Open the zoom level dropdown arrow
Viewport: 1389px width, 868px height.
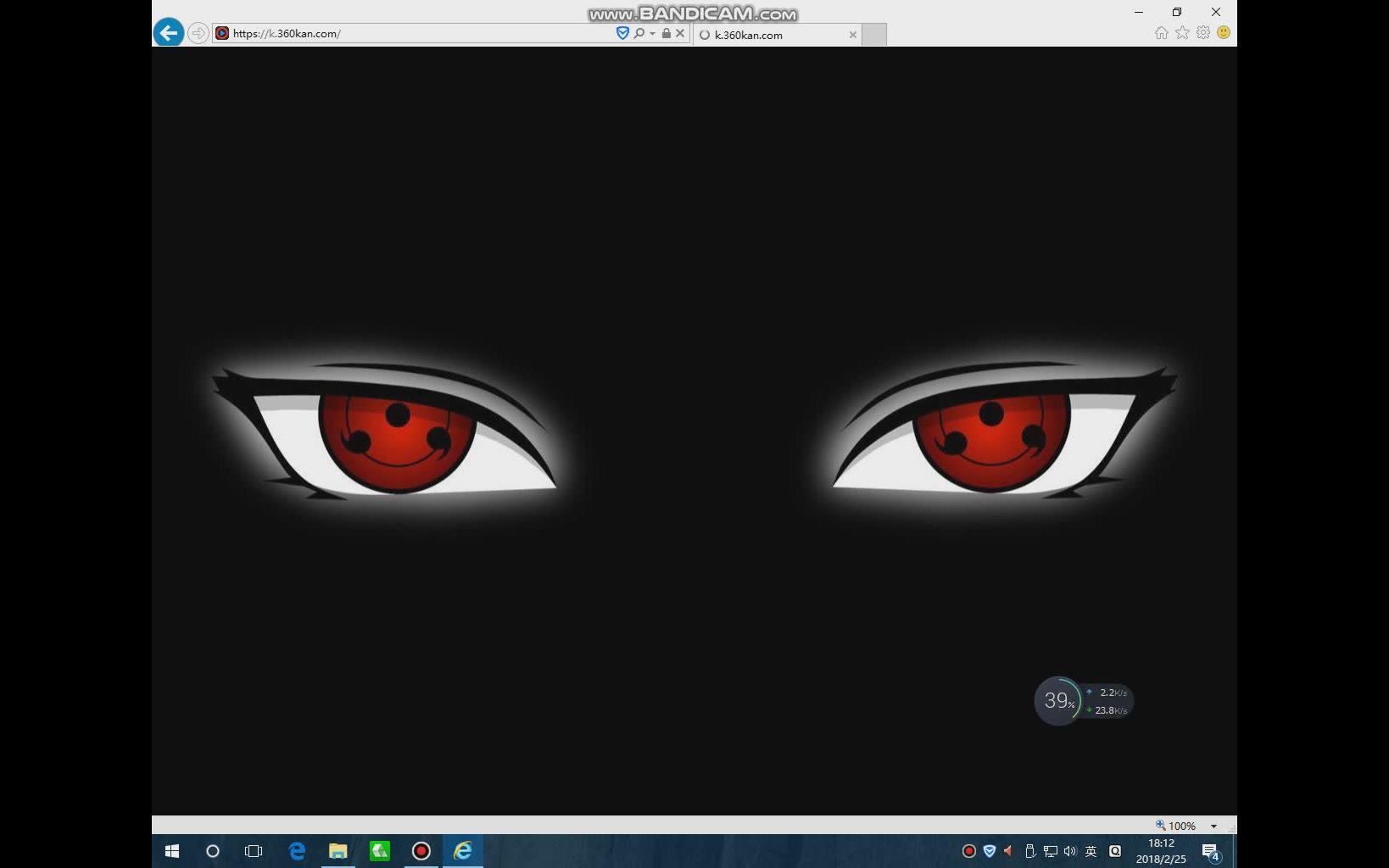pos(1213,826)
